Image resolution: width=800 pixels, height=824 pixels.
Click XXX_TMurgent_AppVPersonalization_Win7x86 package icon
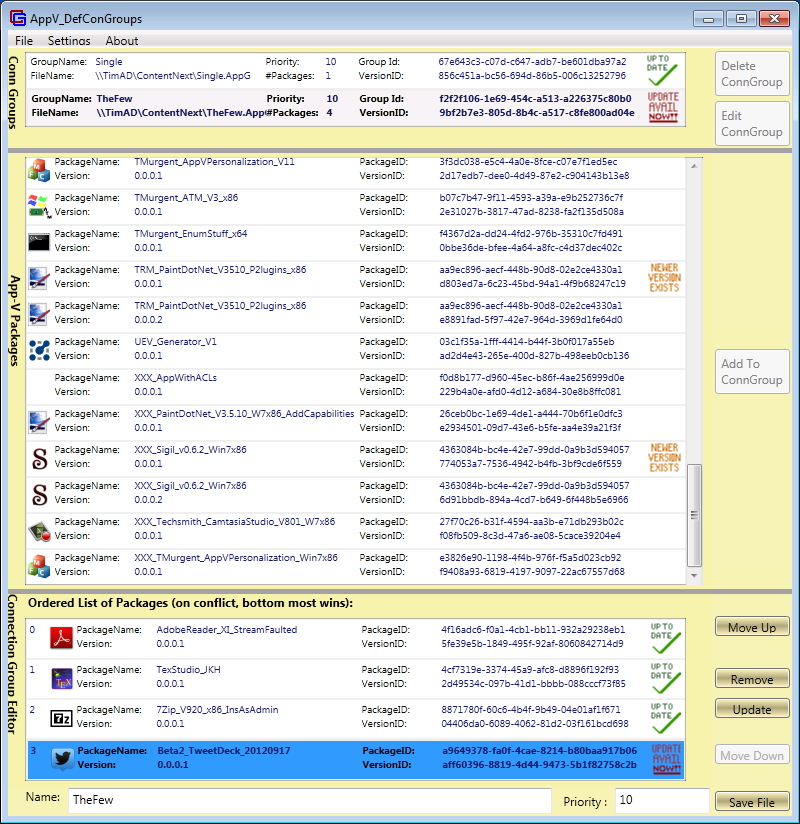pyautogui.click(x=39, y=566)
